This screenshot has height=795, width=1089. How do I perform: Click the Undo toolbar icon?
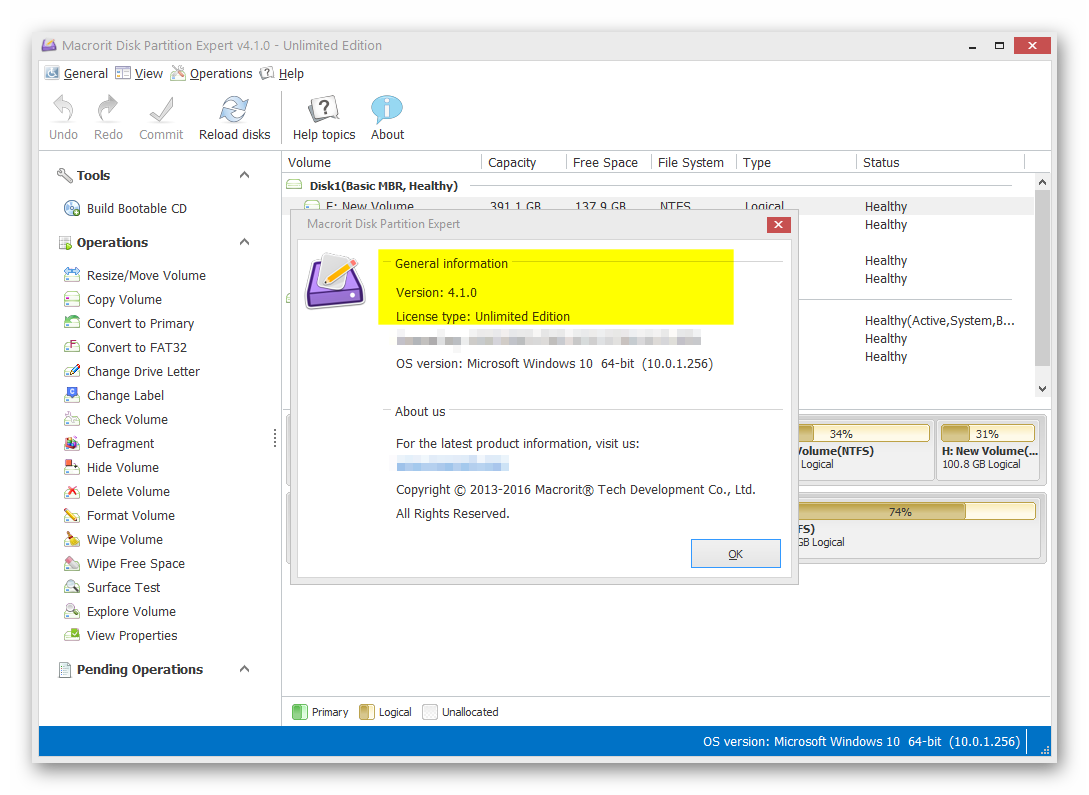point(63,109)
